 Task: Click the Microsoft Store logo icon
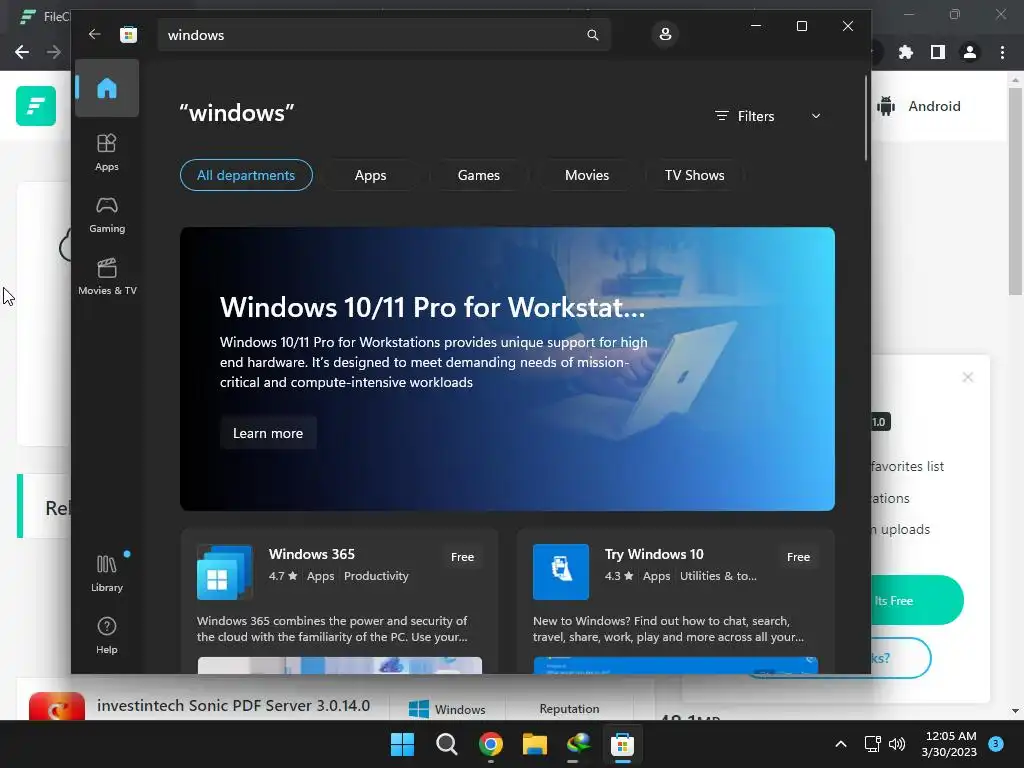(129, 35)
